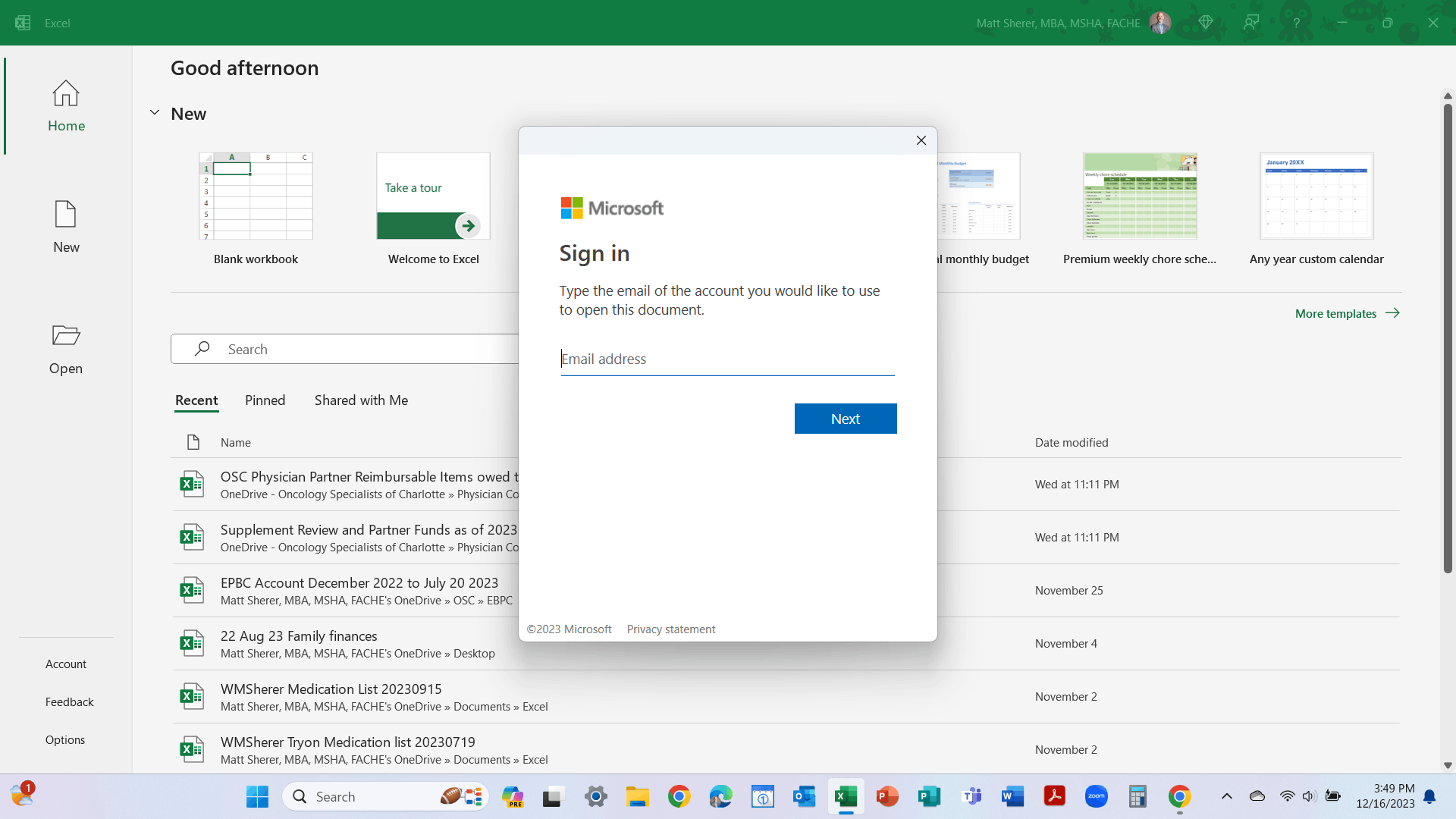Open Outlook from the taskbar
1456x819 pixels.
(804, 796)
